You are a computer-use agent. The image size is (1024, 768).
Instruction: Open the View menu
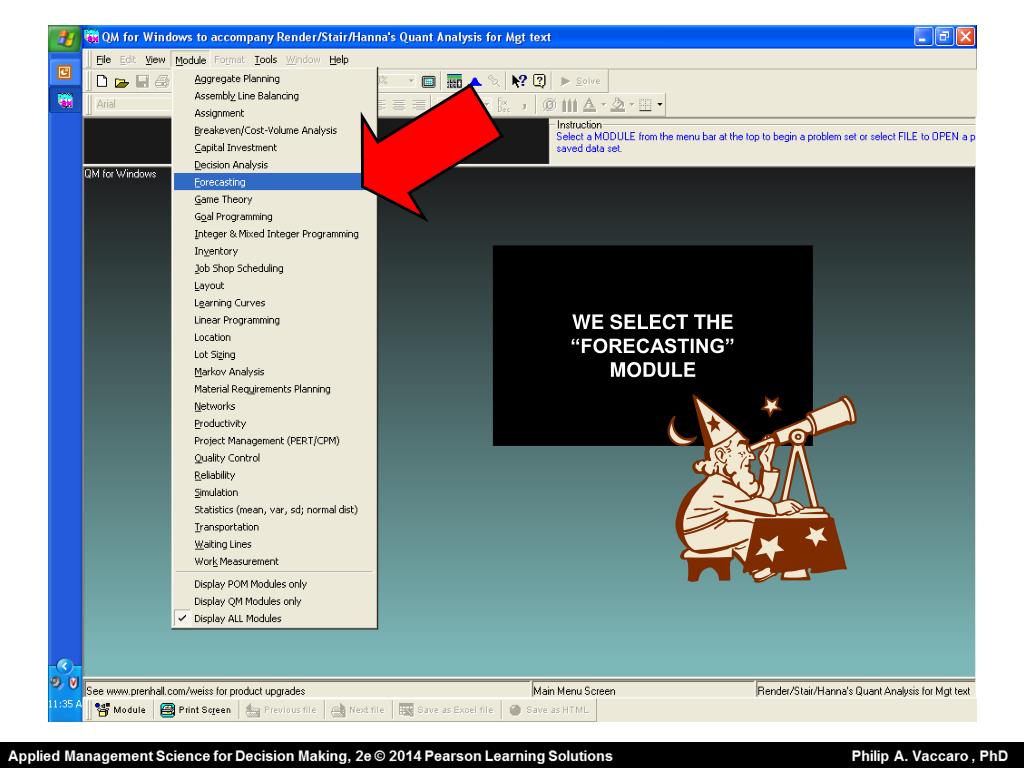[x=155, y=59]
